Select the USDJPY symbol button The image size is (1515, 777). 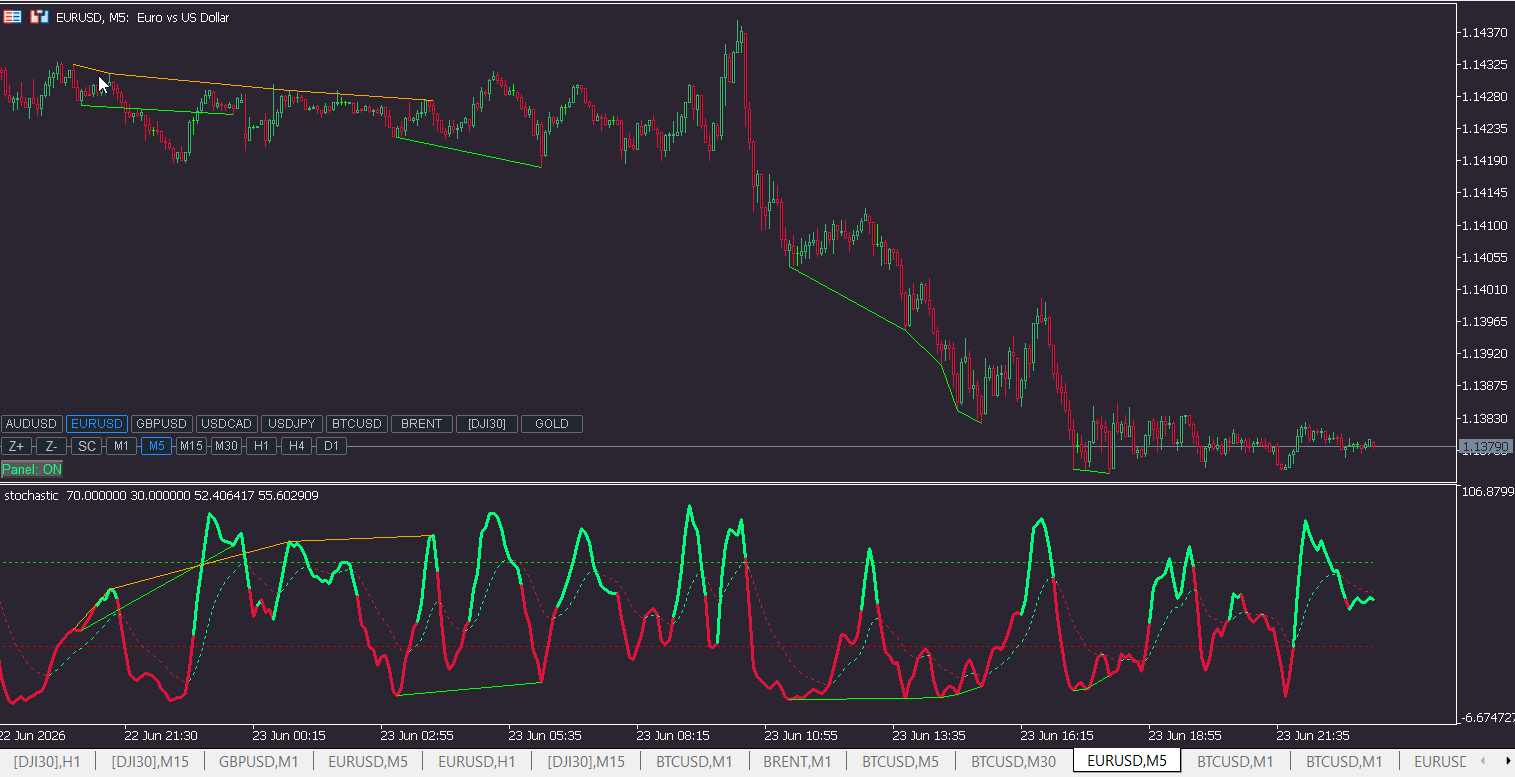292,424
